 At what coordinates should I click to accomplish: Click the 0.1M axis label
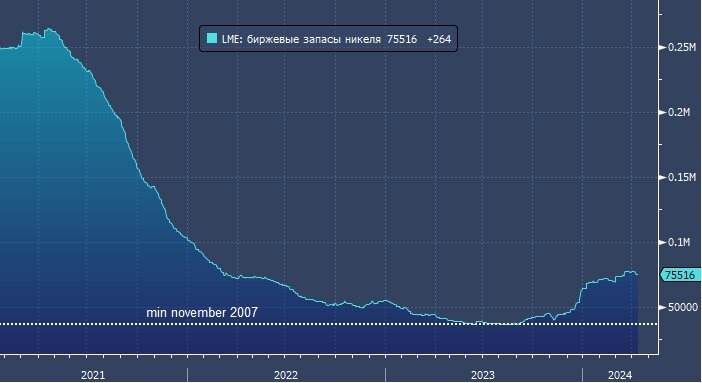679,242
